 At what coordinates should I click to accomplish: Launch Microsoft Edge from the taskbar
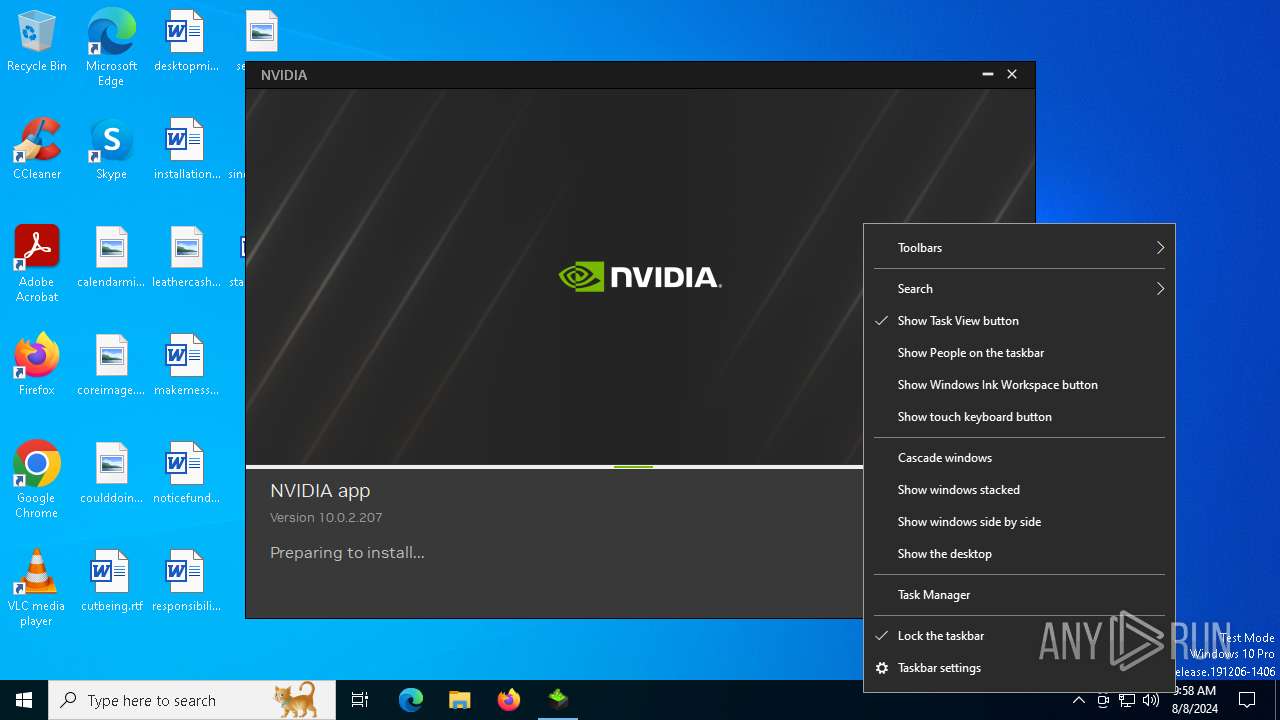point(411,700)
